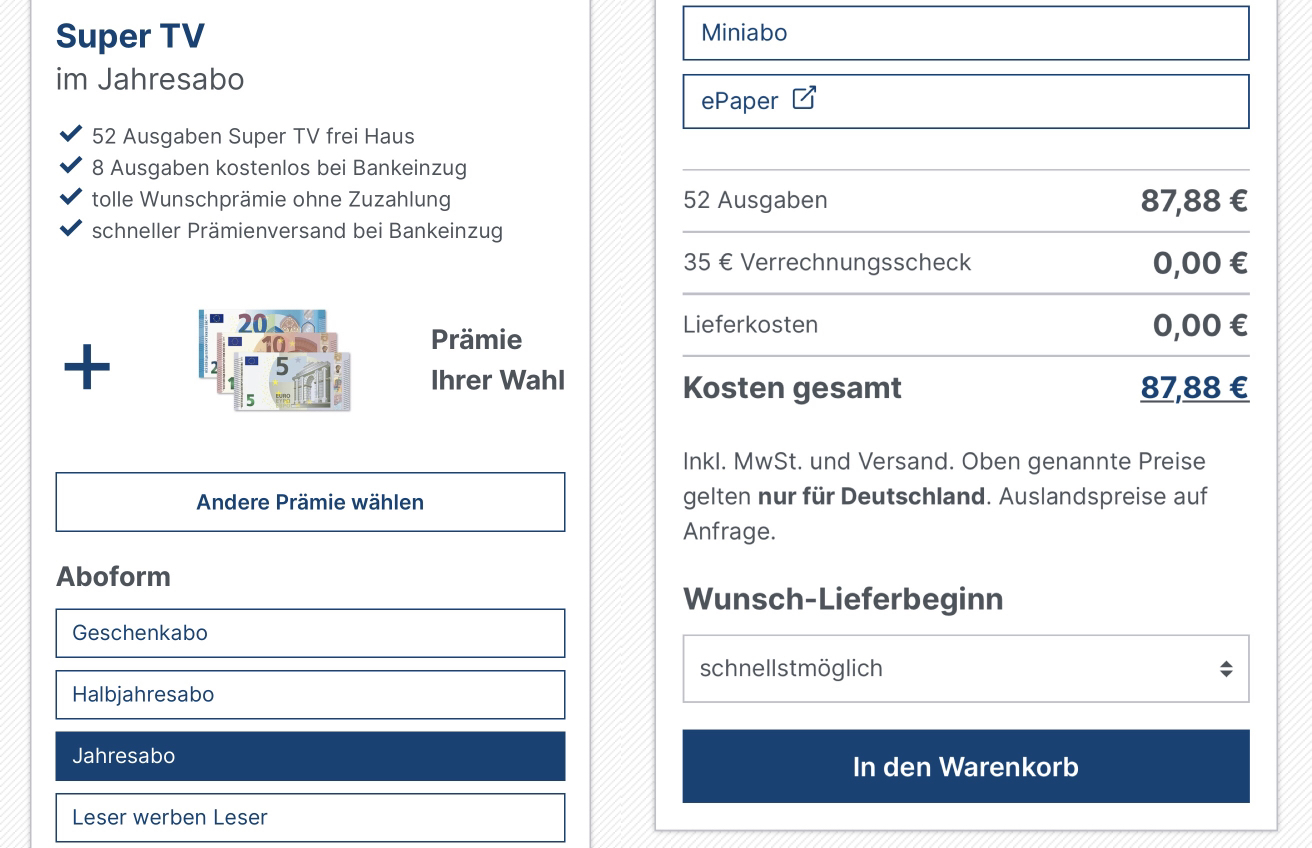
Task: Click the Andere Prämie wählen button
Action: pyautogui.click(x=310, y=502)
